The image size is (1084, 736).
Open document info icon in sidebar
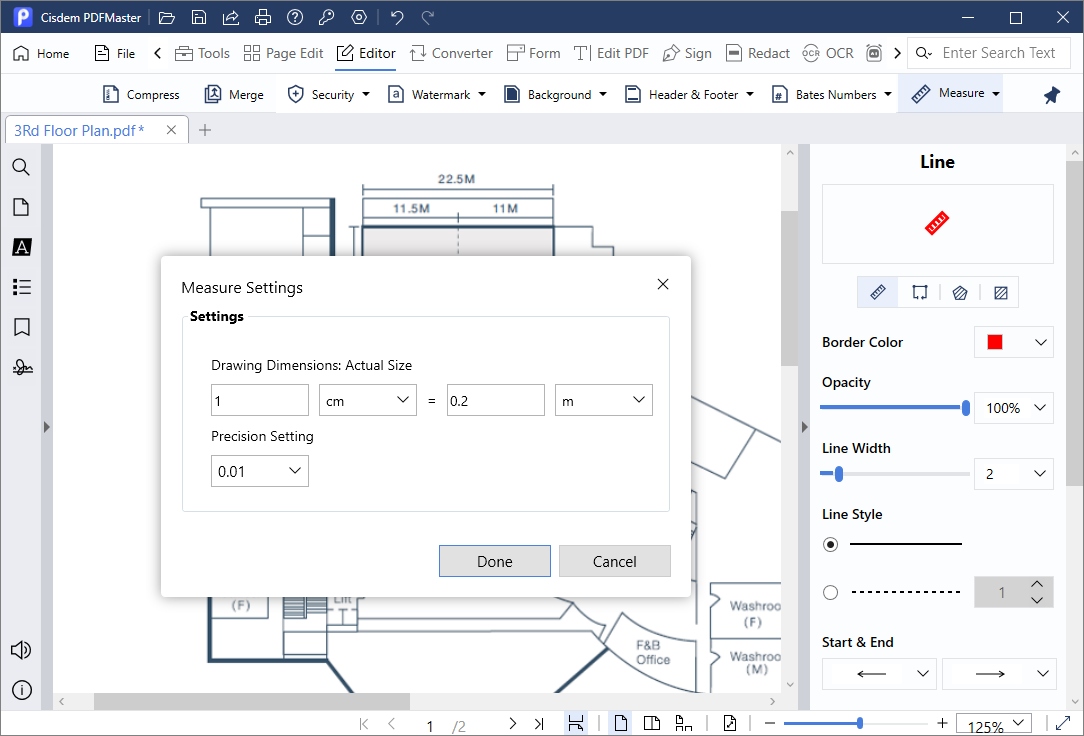click(22, 690)
